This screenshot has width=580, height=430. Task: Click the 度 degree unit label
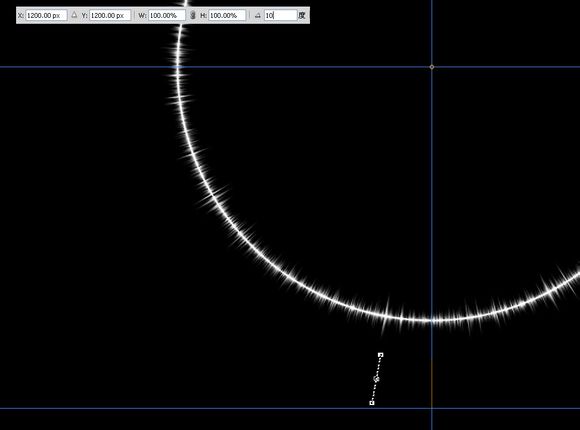tap(302, 15)
